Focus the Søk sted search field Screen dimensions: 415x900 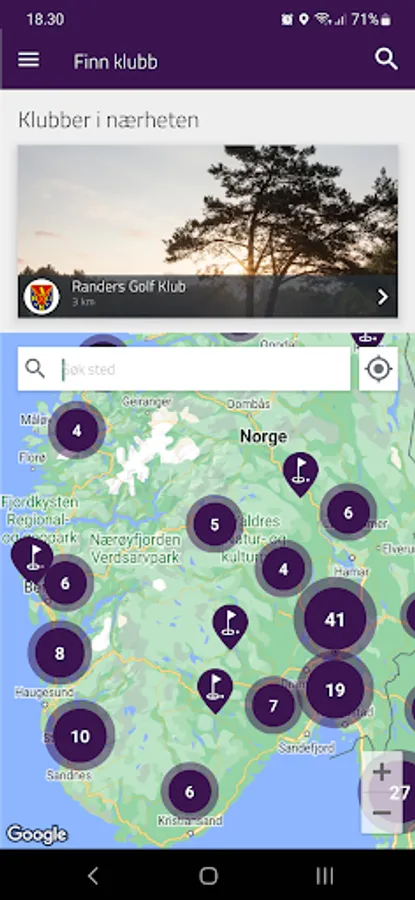coord(184,369)
